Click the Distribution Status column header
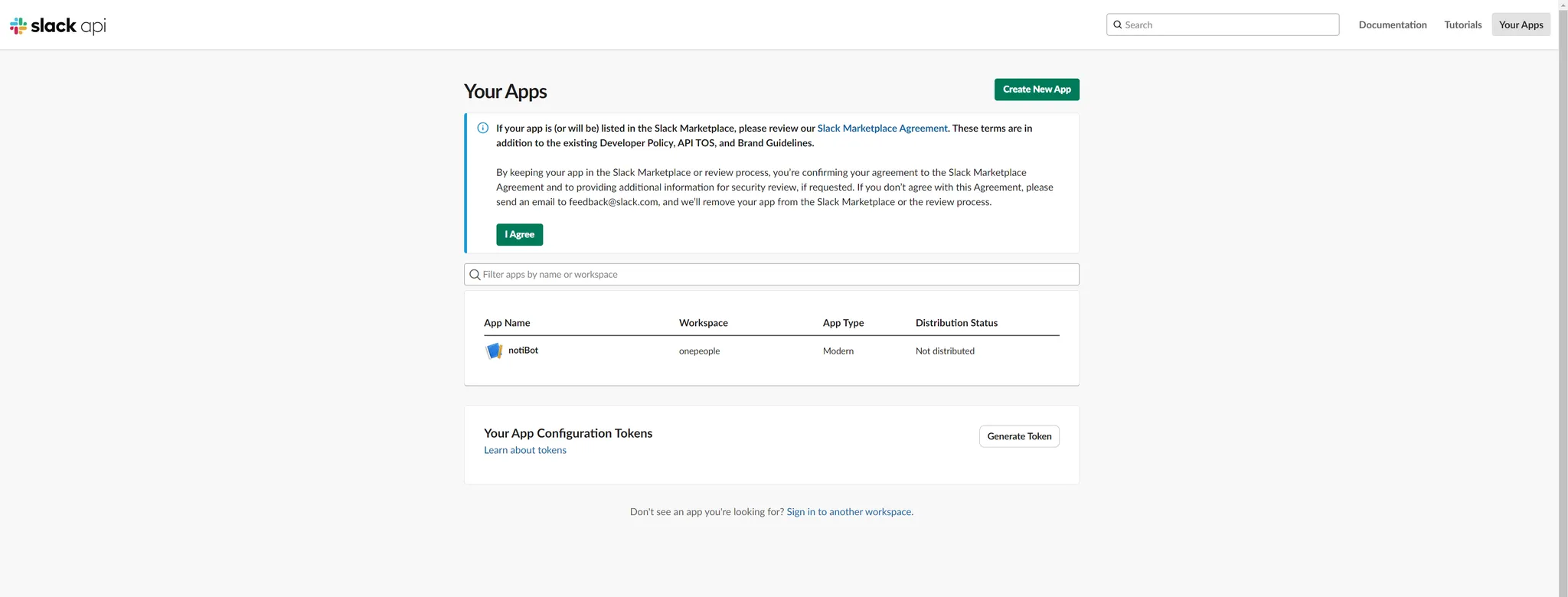 point(956,323)
